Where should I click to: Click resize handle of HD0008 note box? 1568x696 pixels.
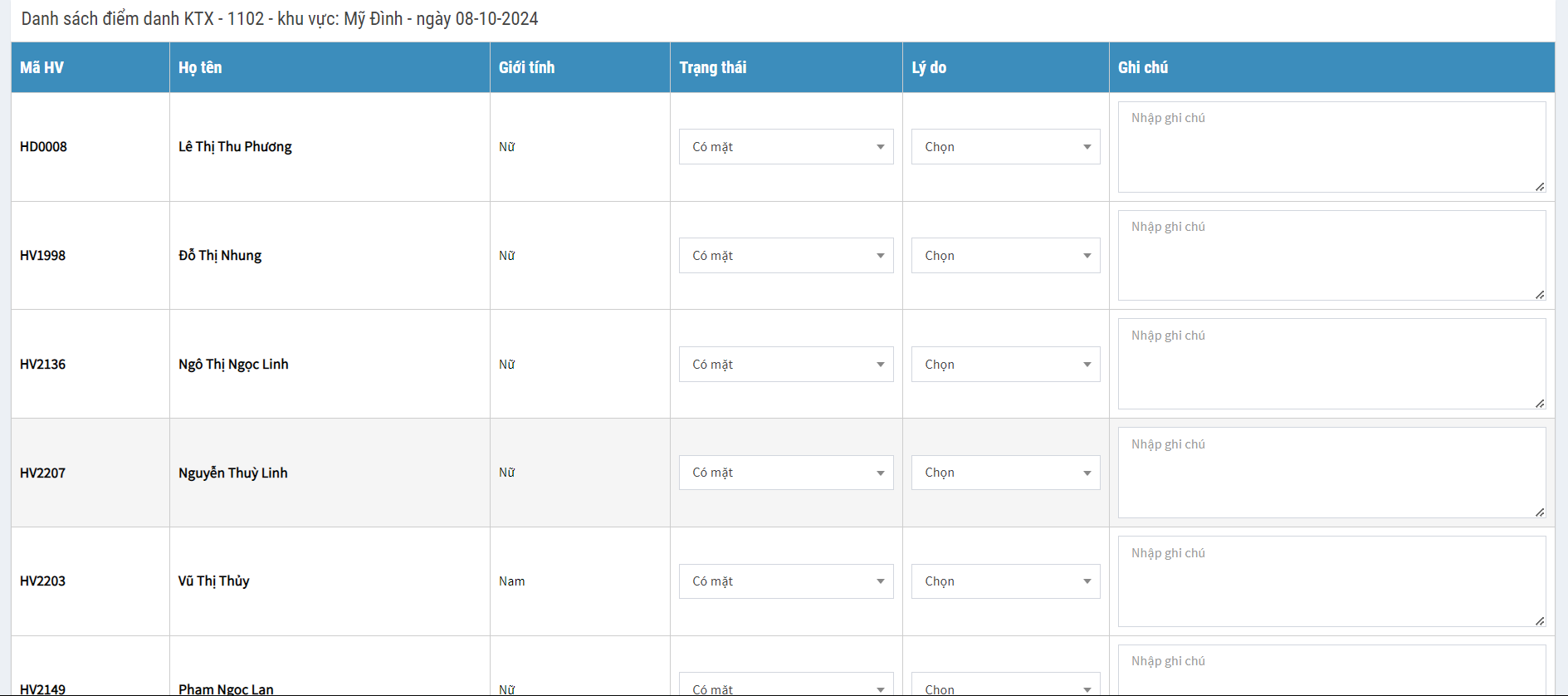click(x=1540, y=187)
